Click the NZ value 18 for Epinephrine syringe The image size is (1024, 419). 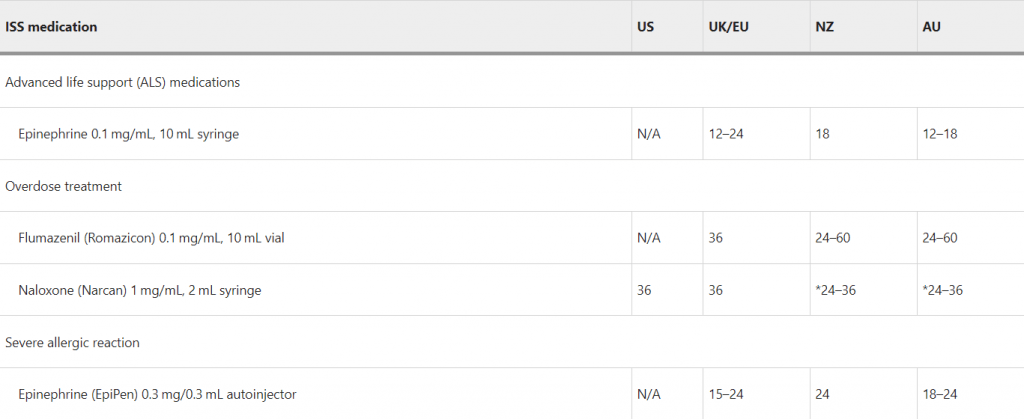pyautogui.click(x=823, y=134)
